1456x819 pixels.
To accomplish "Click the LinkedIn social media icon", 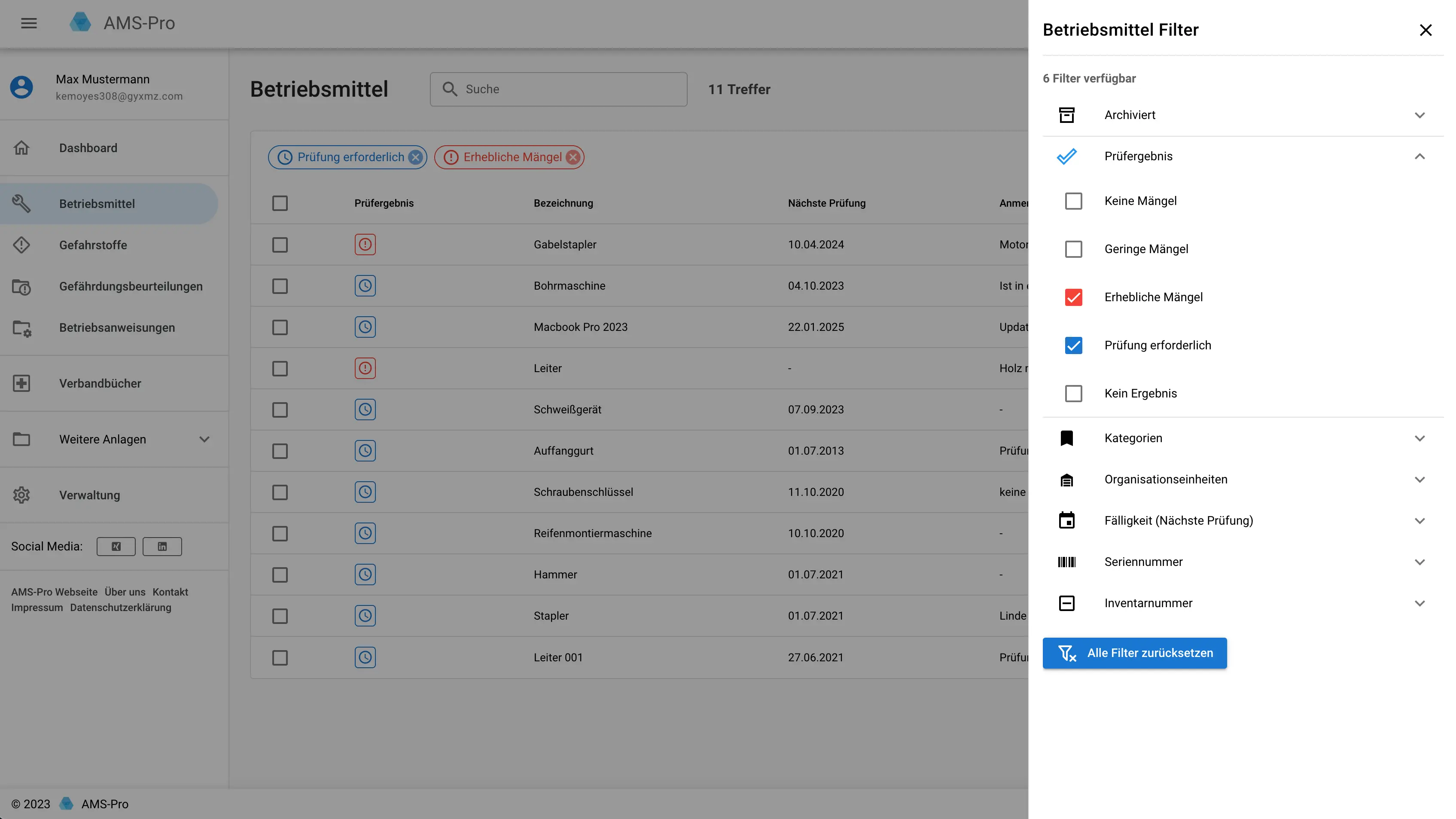I will pyautogui.click(x=162, y=547).
